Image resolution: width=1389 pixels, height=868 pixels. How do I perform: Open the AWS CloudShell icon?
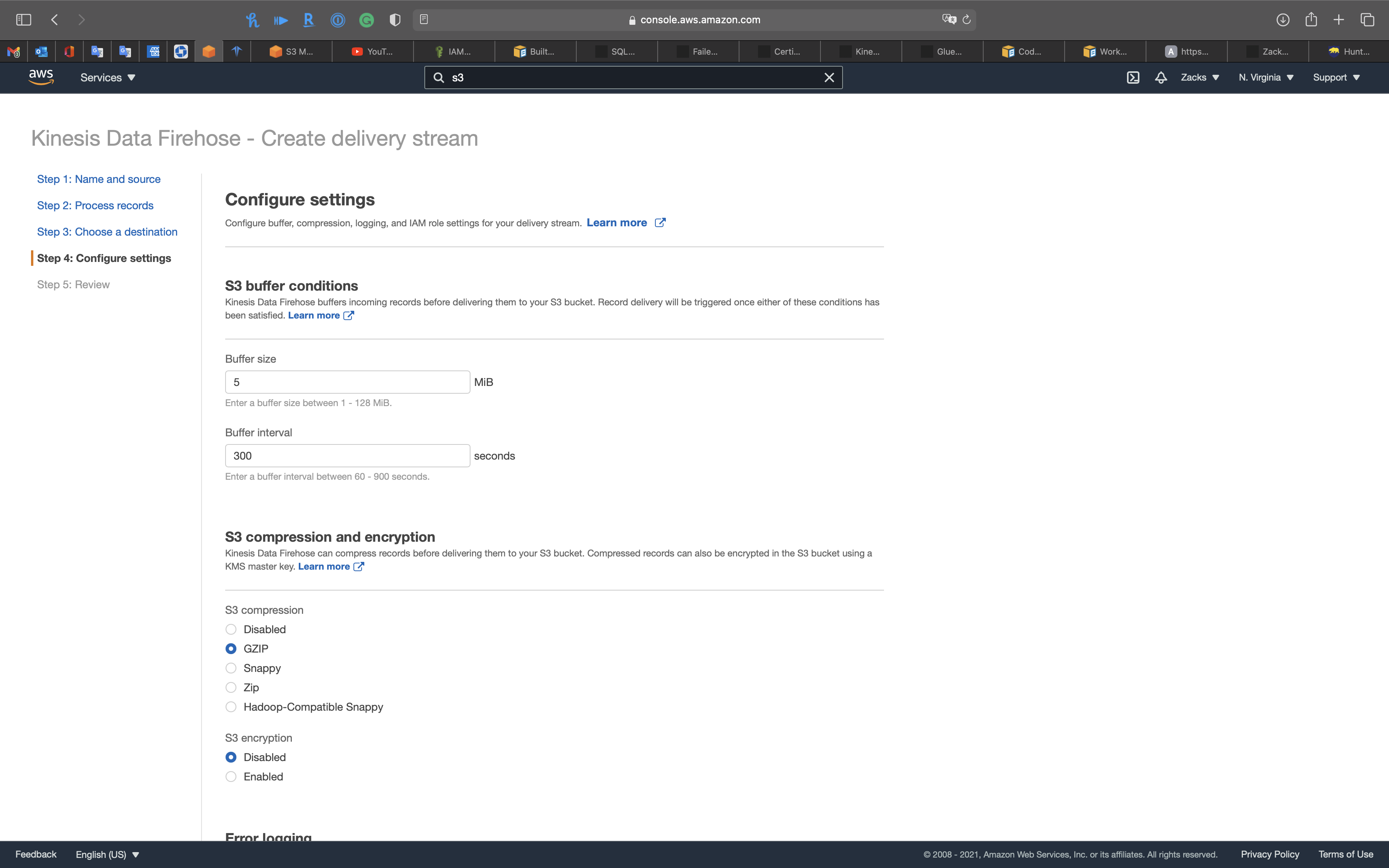(x=1132, y=77)
